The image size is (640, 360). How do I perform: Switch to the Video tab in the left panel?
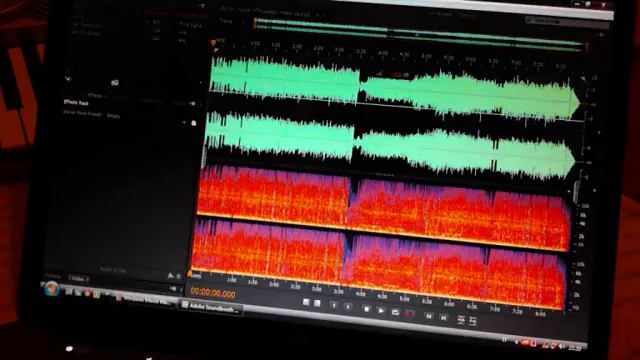78,278
